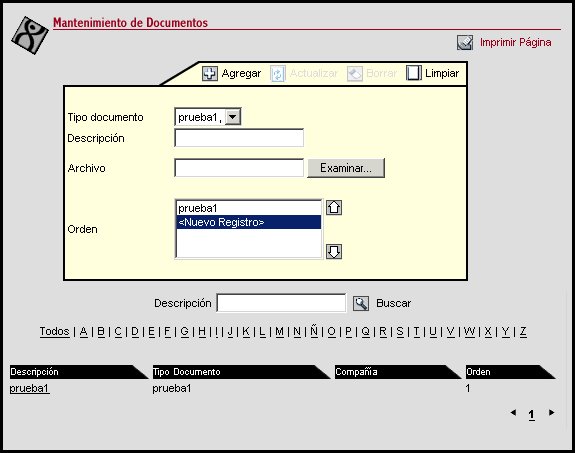575x453 pixels.
Task: Filter by the letter M link
Action: tap(279, 332)
